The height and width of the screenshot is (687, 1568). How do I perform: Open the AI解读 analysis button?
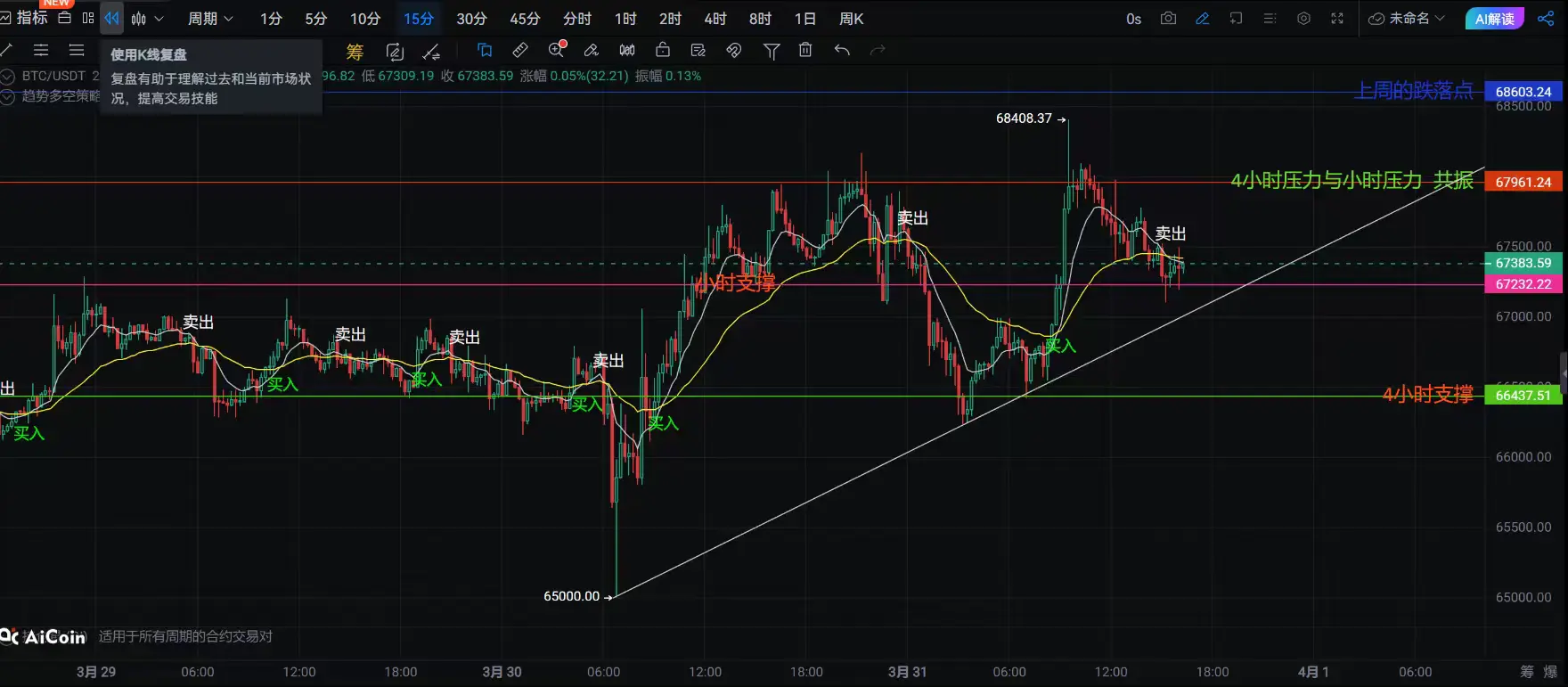(x=1494, y=19)
